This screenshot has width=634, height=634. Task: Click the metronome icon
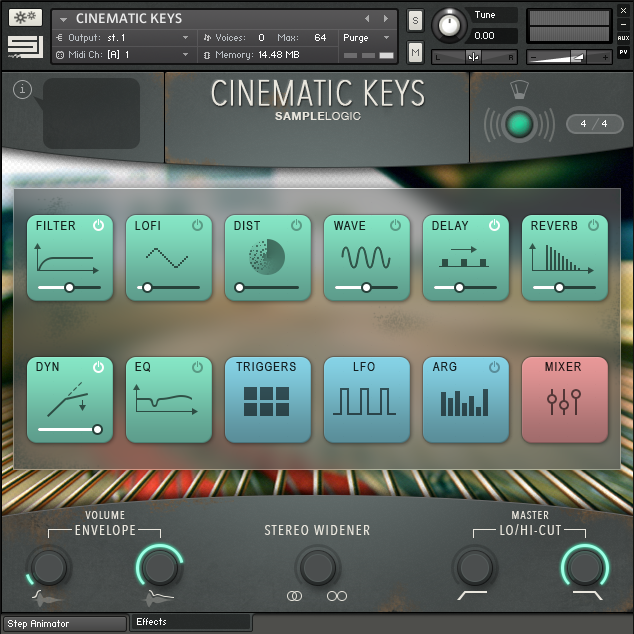coord(519,90)
